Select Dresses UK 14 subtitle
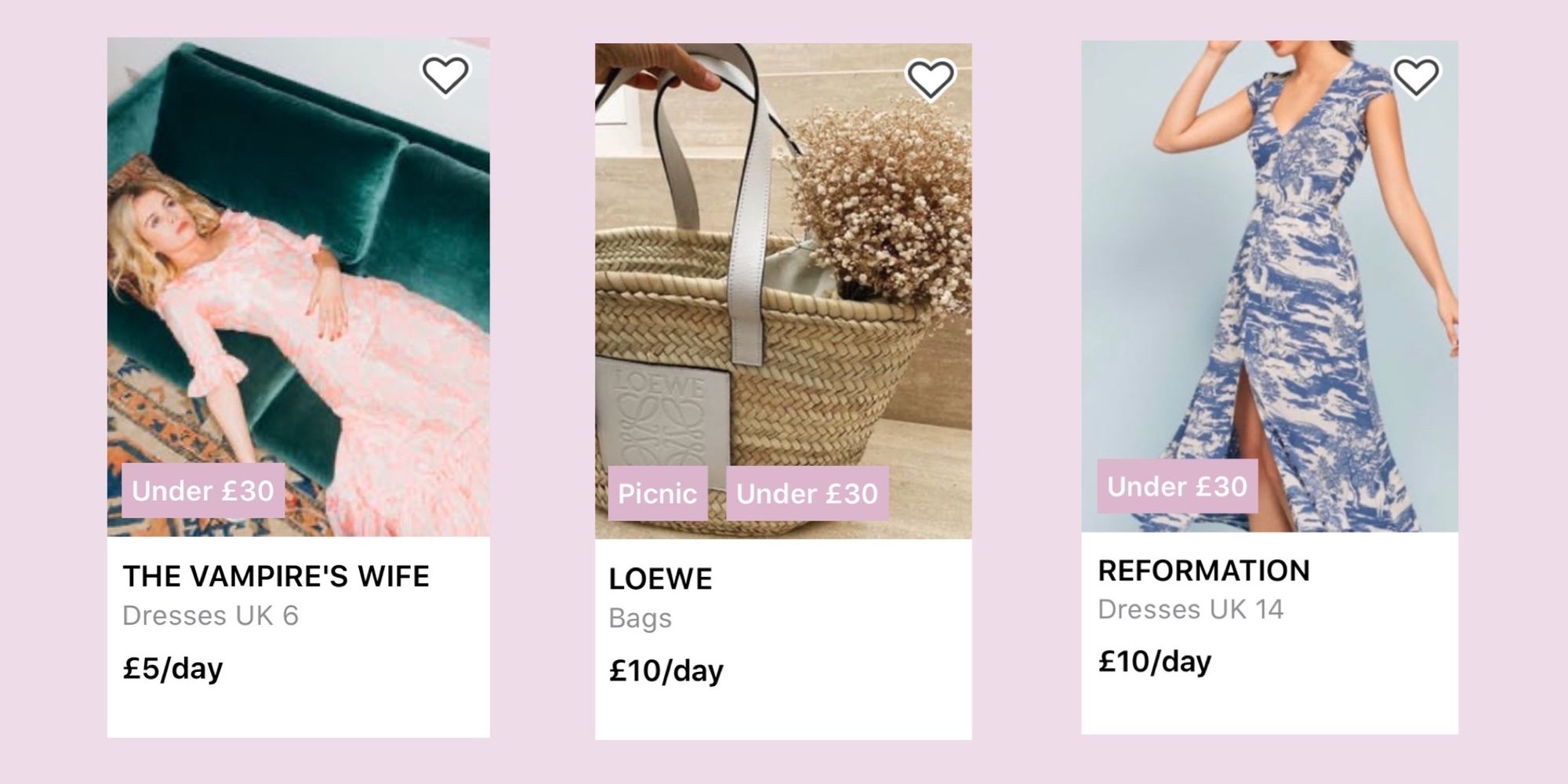Image resolution: width=1568 pixels, height=784 pixels. pos(1191,609)
